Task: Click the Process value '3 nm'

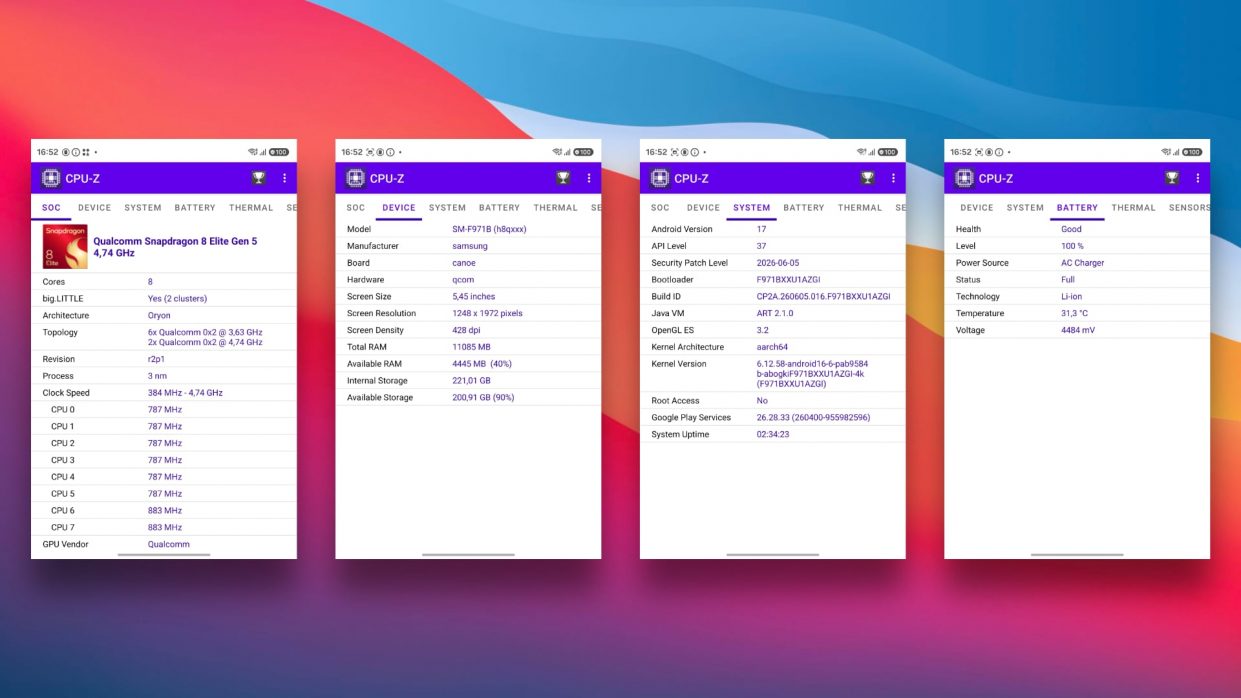Action: coord(158,376)
